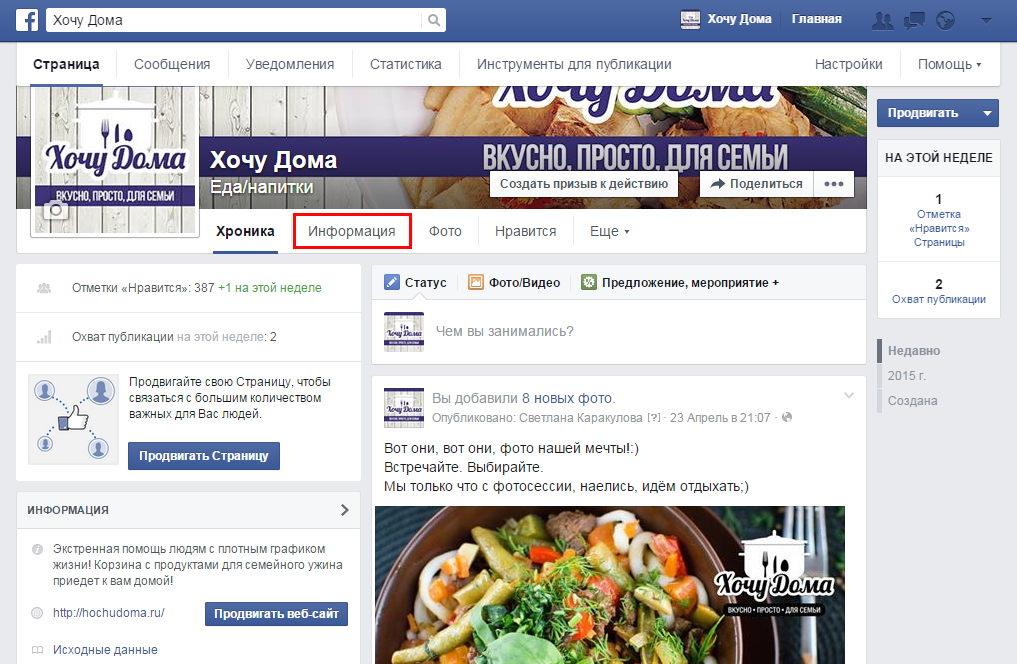Viewport: 1017px width, 664px height.
Task: Click the Предложение, мероприятие icon
Action: (588, 282)
